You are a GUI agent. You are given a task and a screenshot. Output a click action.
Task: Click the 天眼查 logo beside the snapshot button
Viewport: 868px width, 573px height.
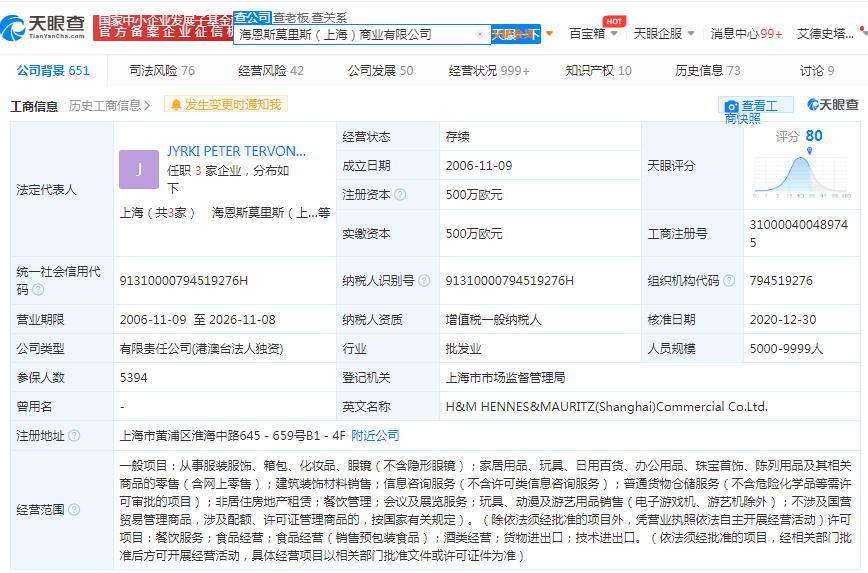[x=833, y=105]
